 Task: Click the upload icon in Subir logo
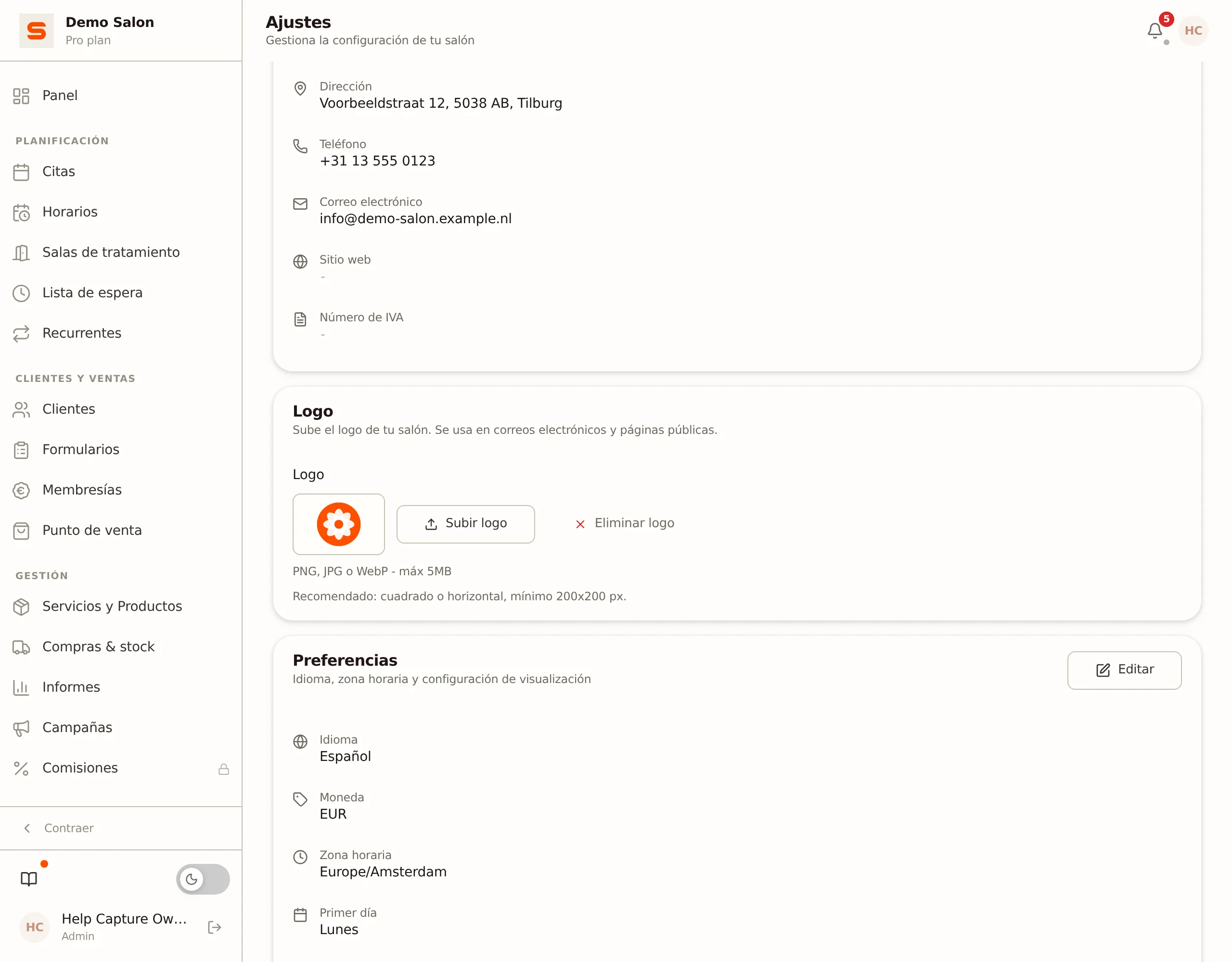click(x=431, y=524)
